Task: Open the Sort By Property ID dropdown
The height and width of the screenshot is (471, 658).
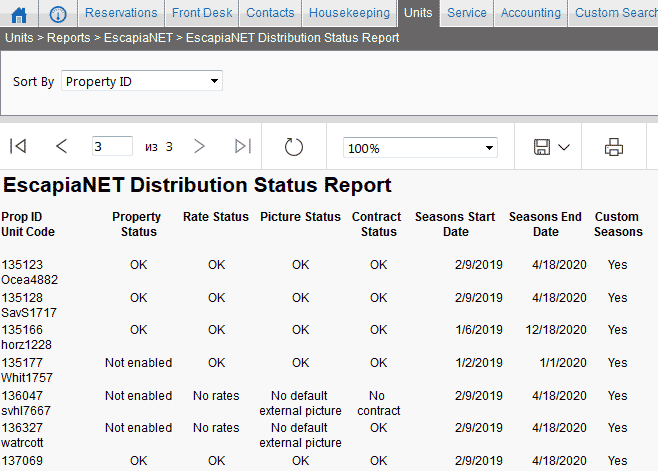Action: coord(142,81)
